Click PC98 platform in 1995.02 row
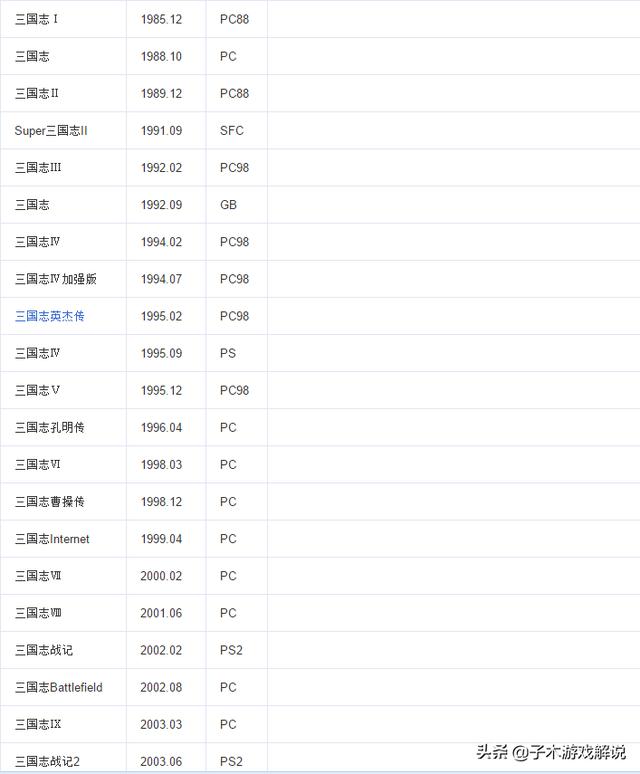 coord(234,316)
